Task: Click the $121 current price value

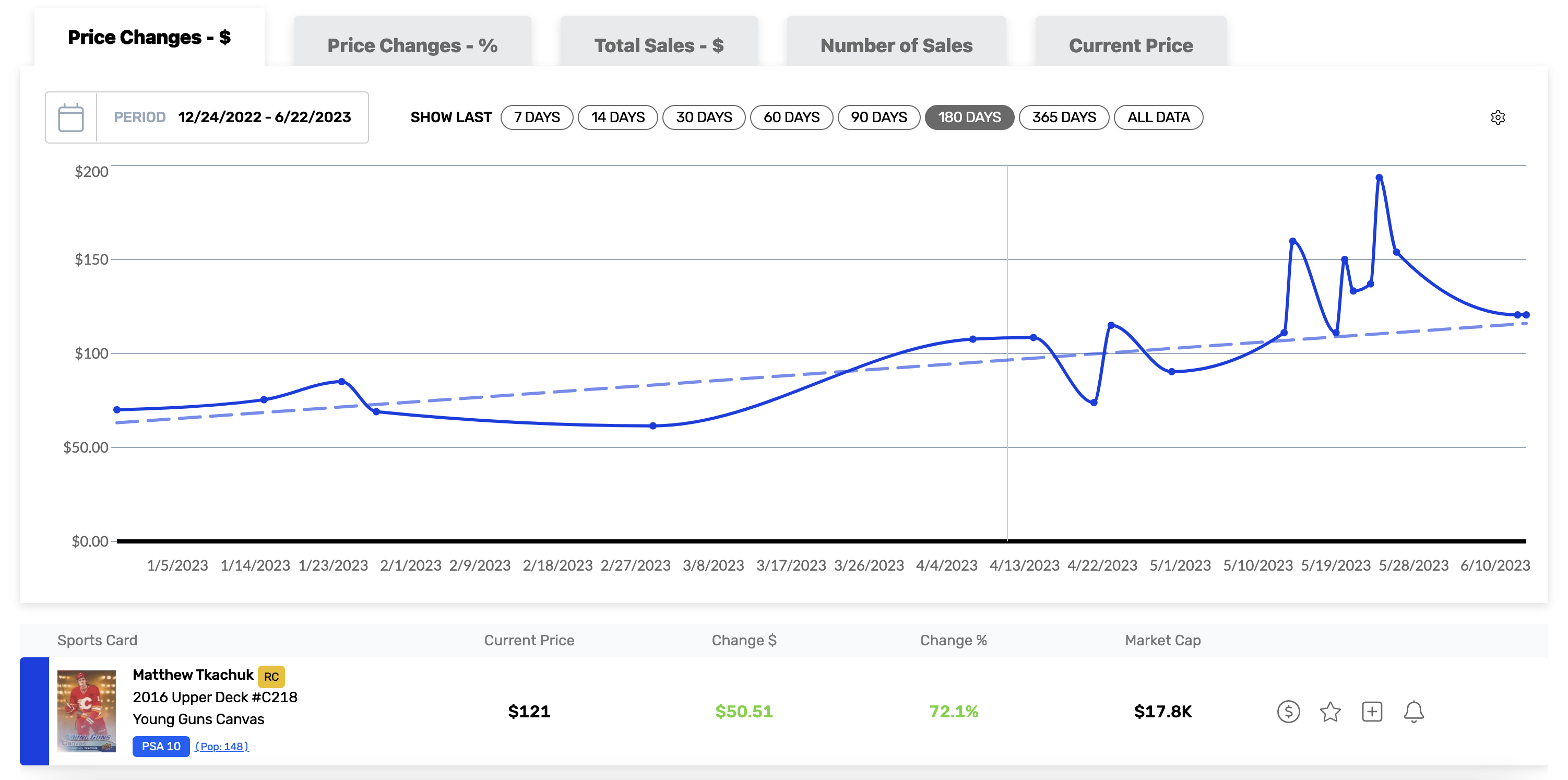Action: click(529, 711)
